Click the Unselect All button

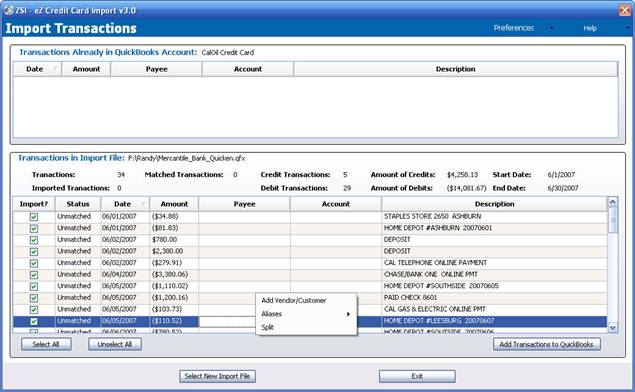pyautogui.click(x=115, y=344)
